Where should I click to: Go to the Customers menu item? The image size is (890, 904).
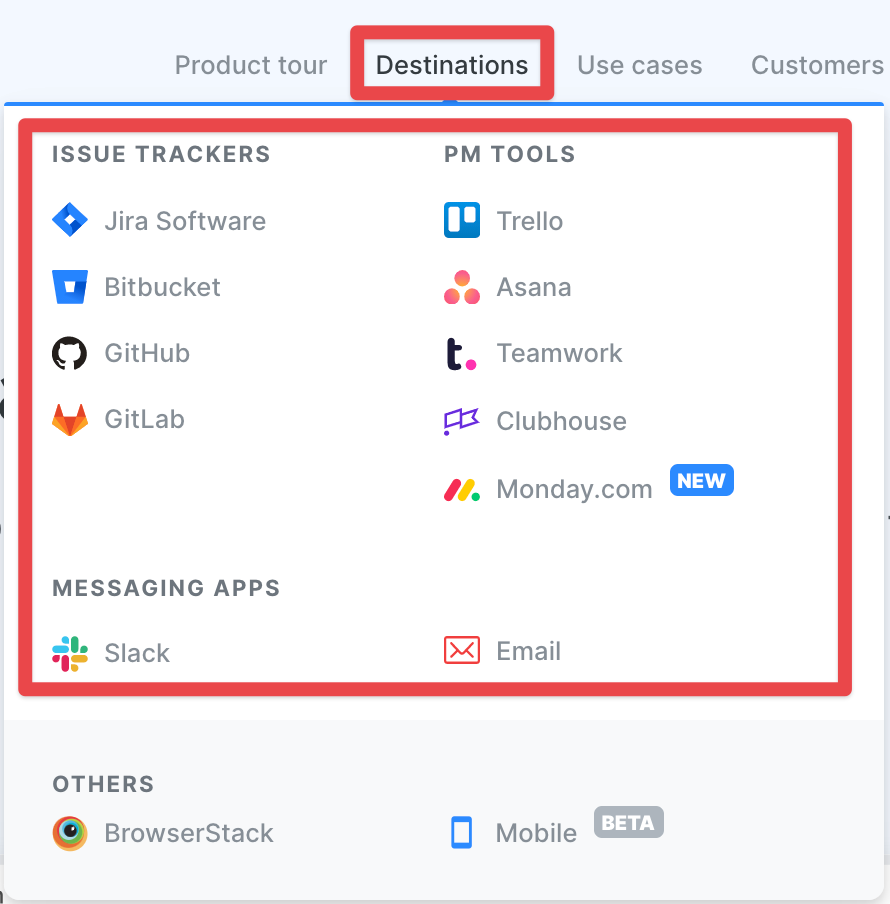(x=817, y=65)
